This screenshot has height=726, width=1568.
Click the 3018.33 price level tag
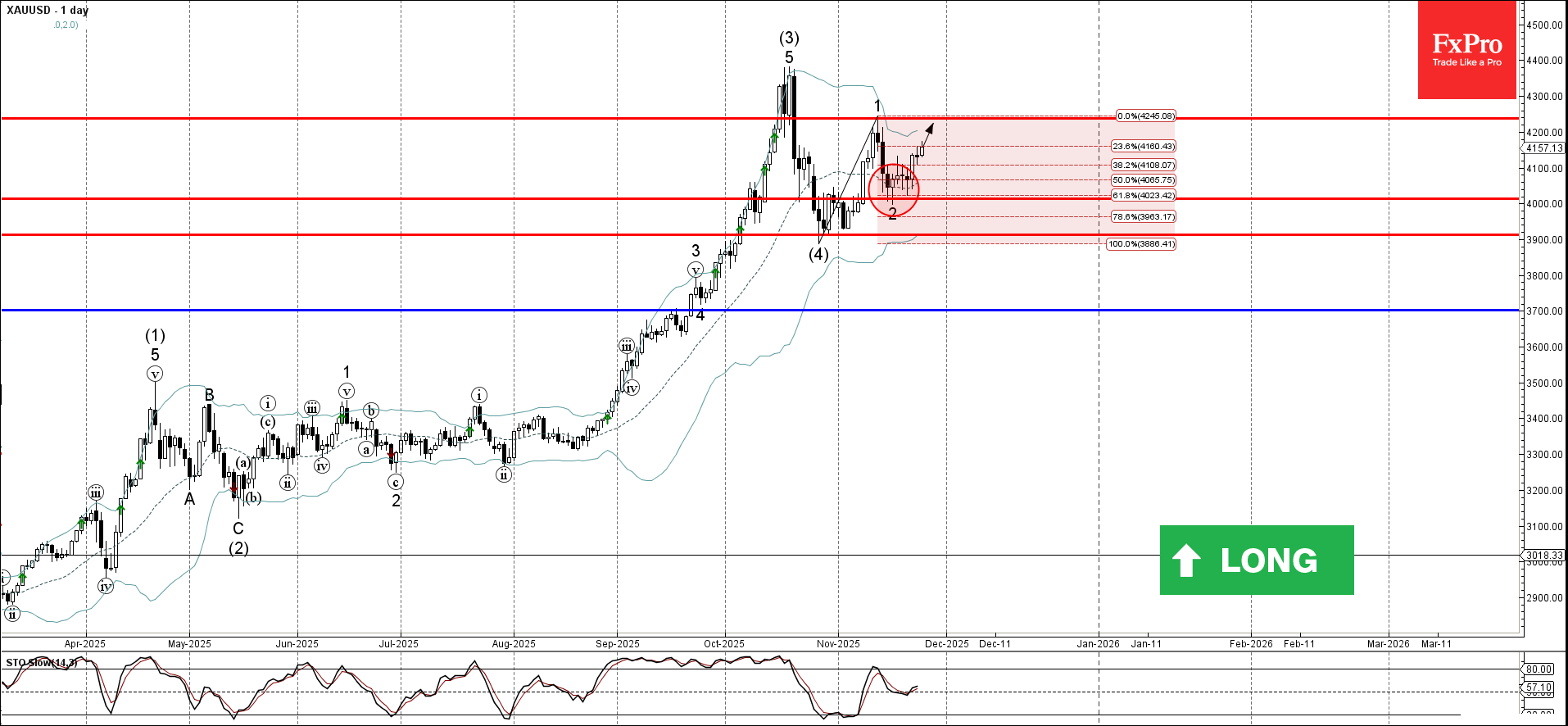coord(1544,556)
